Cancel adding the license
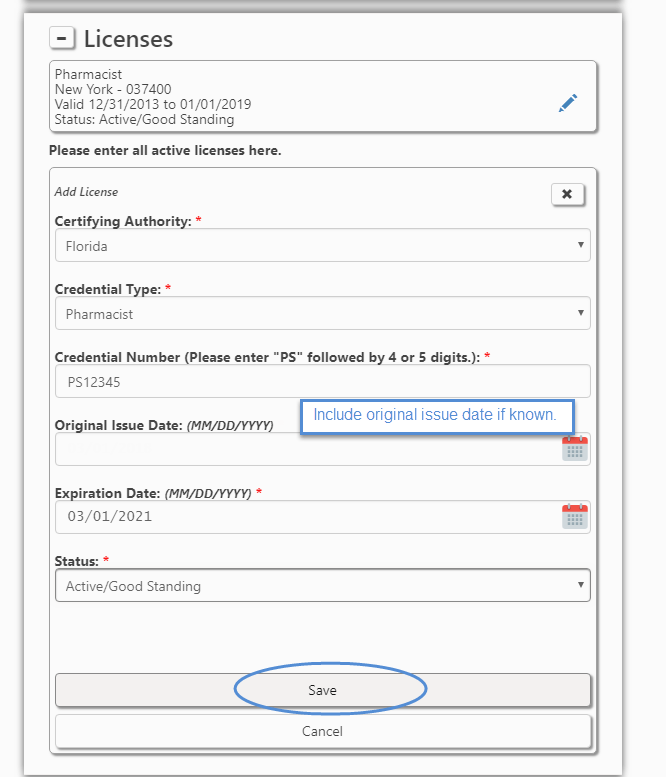 click(x=323, y=731)
